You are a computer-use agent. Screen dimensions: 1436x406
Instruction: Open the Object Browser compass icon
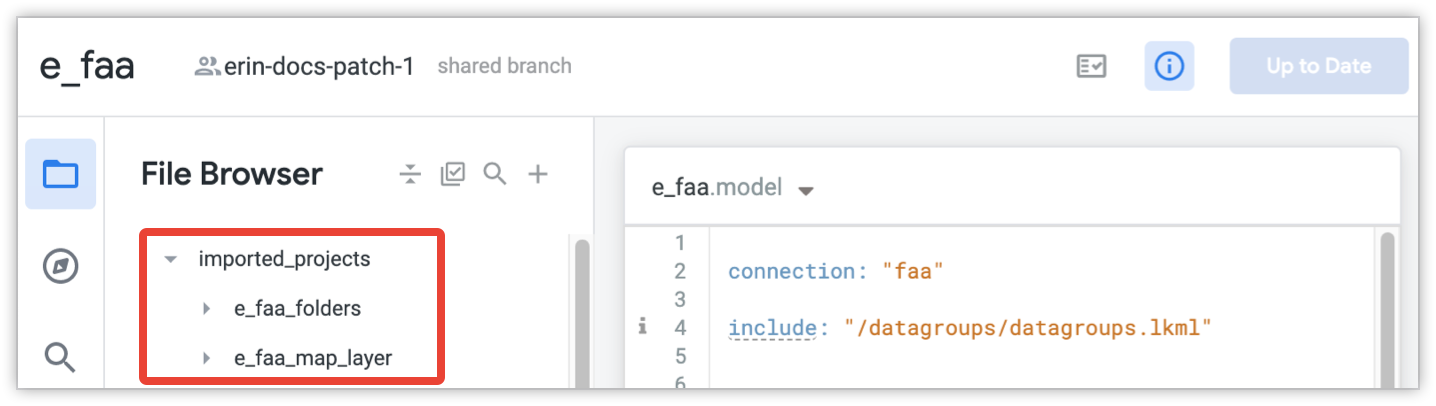60,266
